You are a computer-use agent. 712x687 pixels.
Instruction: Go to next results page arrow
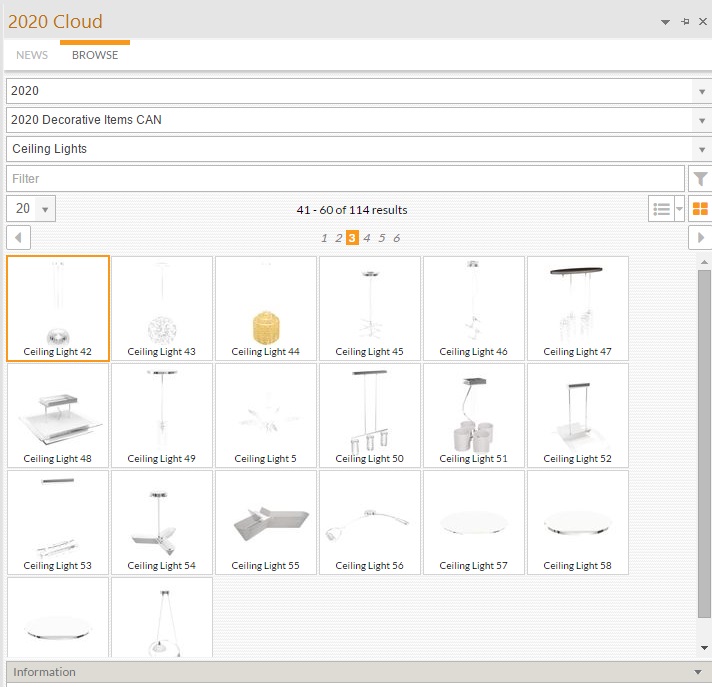click(x=700, y=237)
